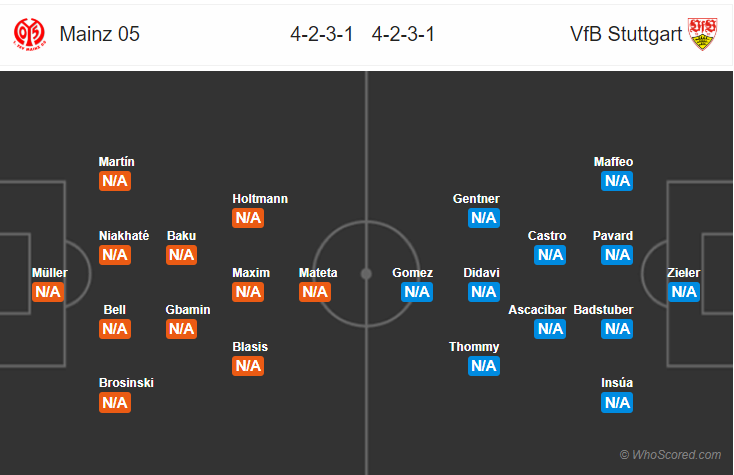Click Maffeo's N/A rating badge

point(617,181)
